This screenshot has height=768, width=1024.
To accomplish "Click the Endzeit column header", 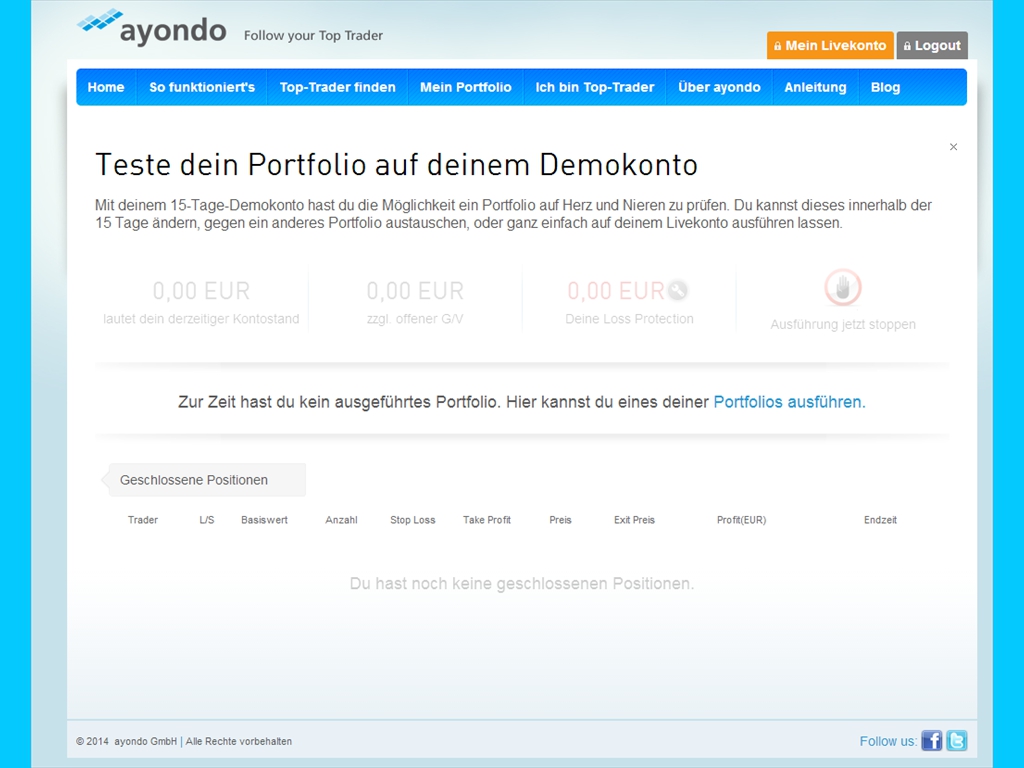I will pyautogui.click(x=880, y=520).
